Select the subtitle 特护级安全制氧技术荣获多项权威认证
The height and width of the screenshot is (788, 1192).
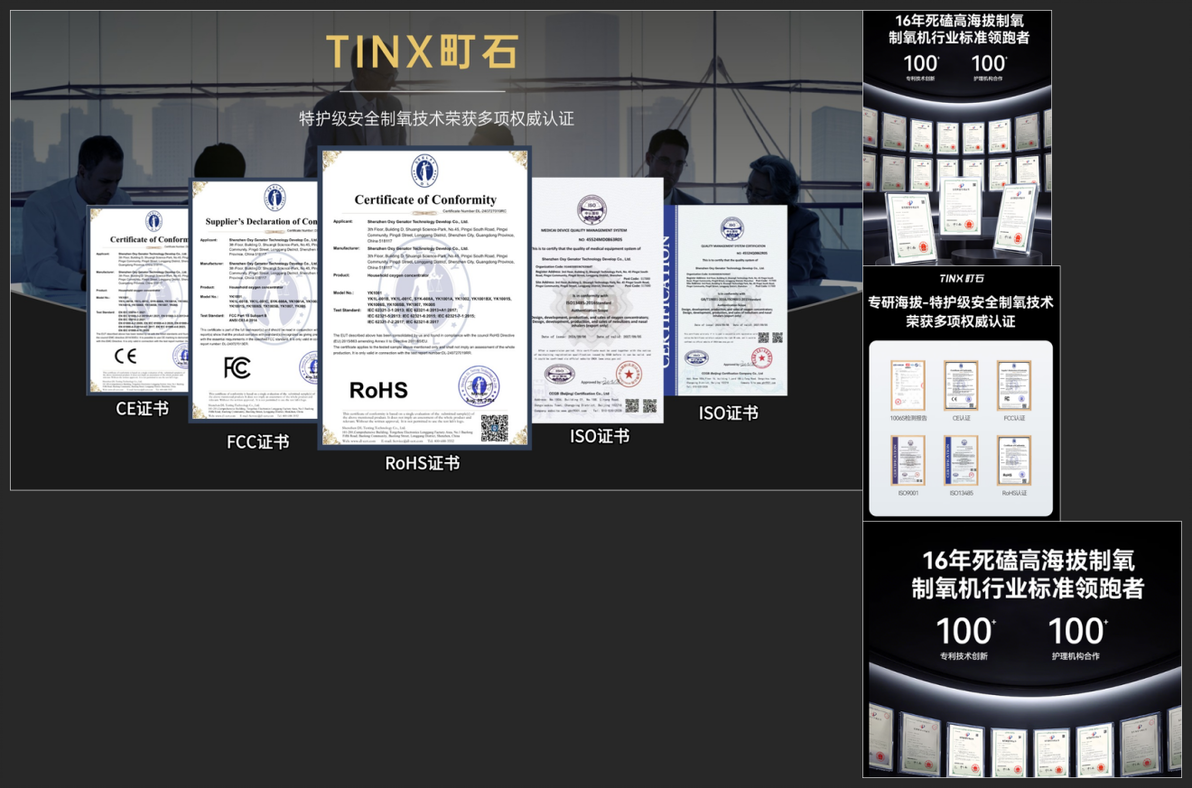pos(436,119)
